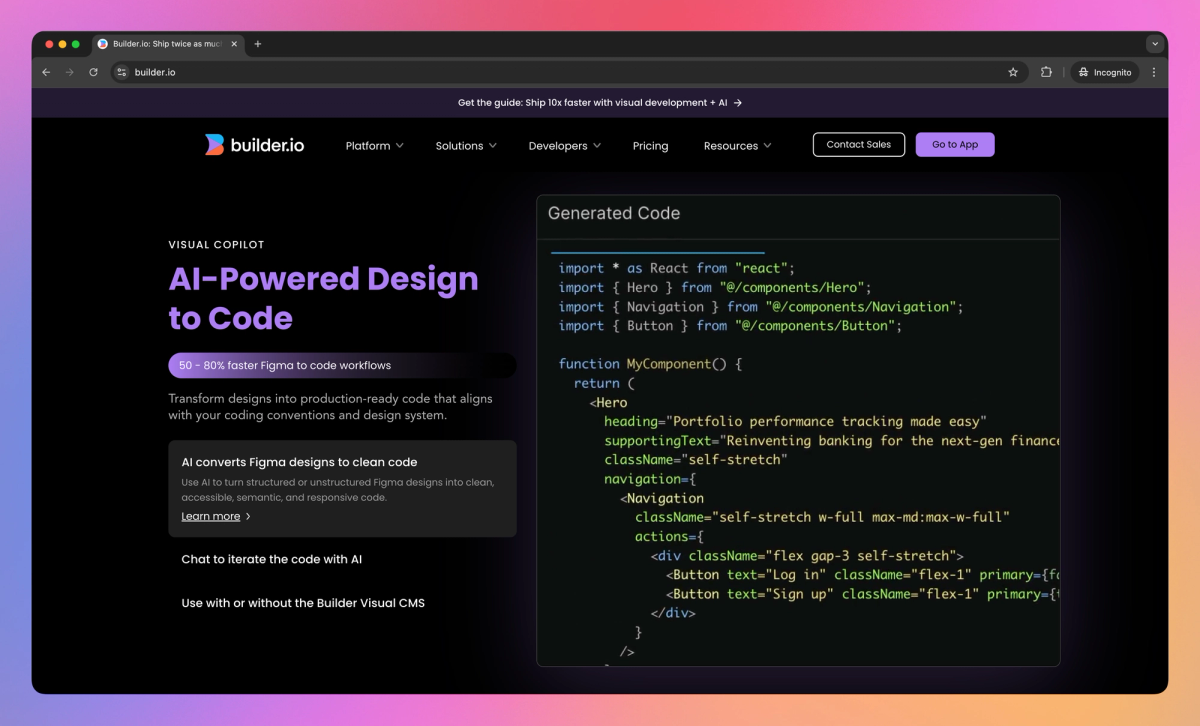Open the Extensions puzzle icon
This screenshot has height=726, width=1200.
tap(1046, 72)
